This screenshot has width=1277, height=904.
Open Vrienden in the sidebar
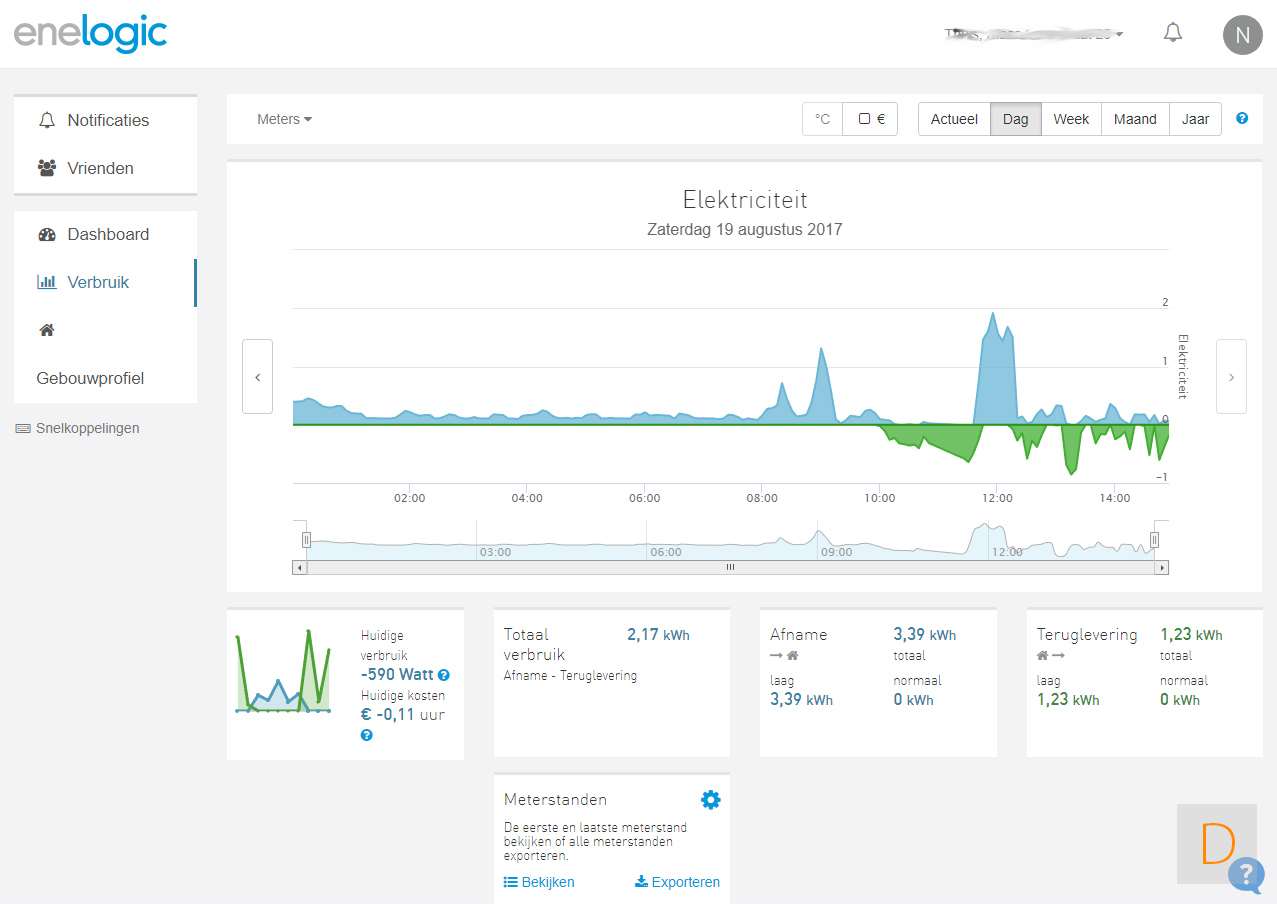100,168
